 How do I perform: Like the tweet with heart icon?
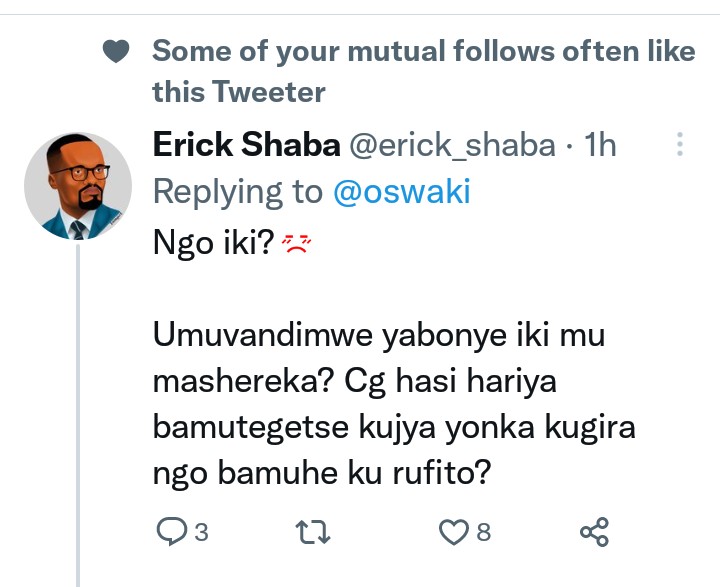(x=456, y=532)
